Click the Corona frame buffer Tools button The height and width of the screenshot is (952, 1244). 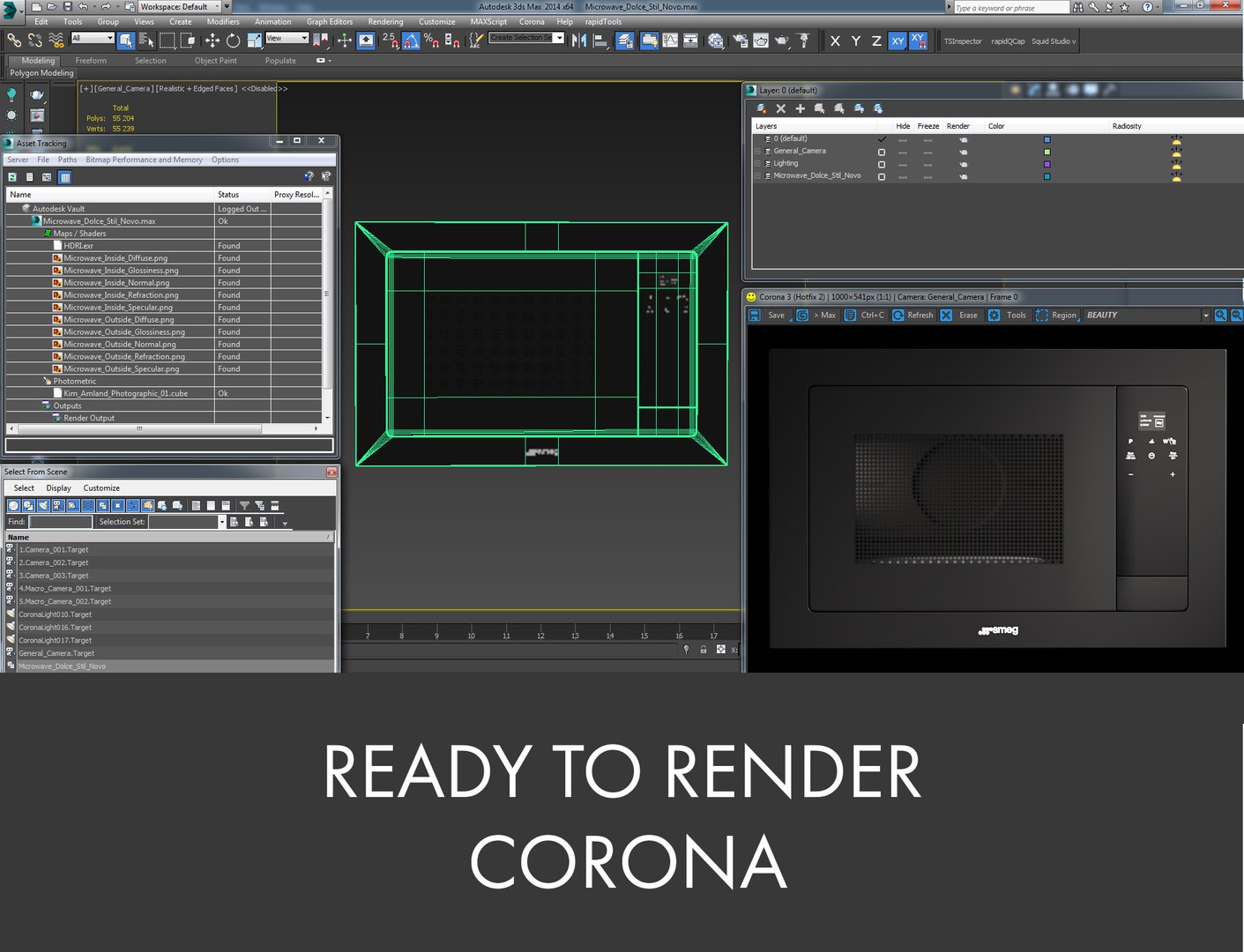coord(1007,315)
